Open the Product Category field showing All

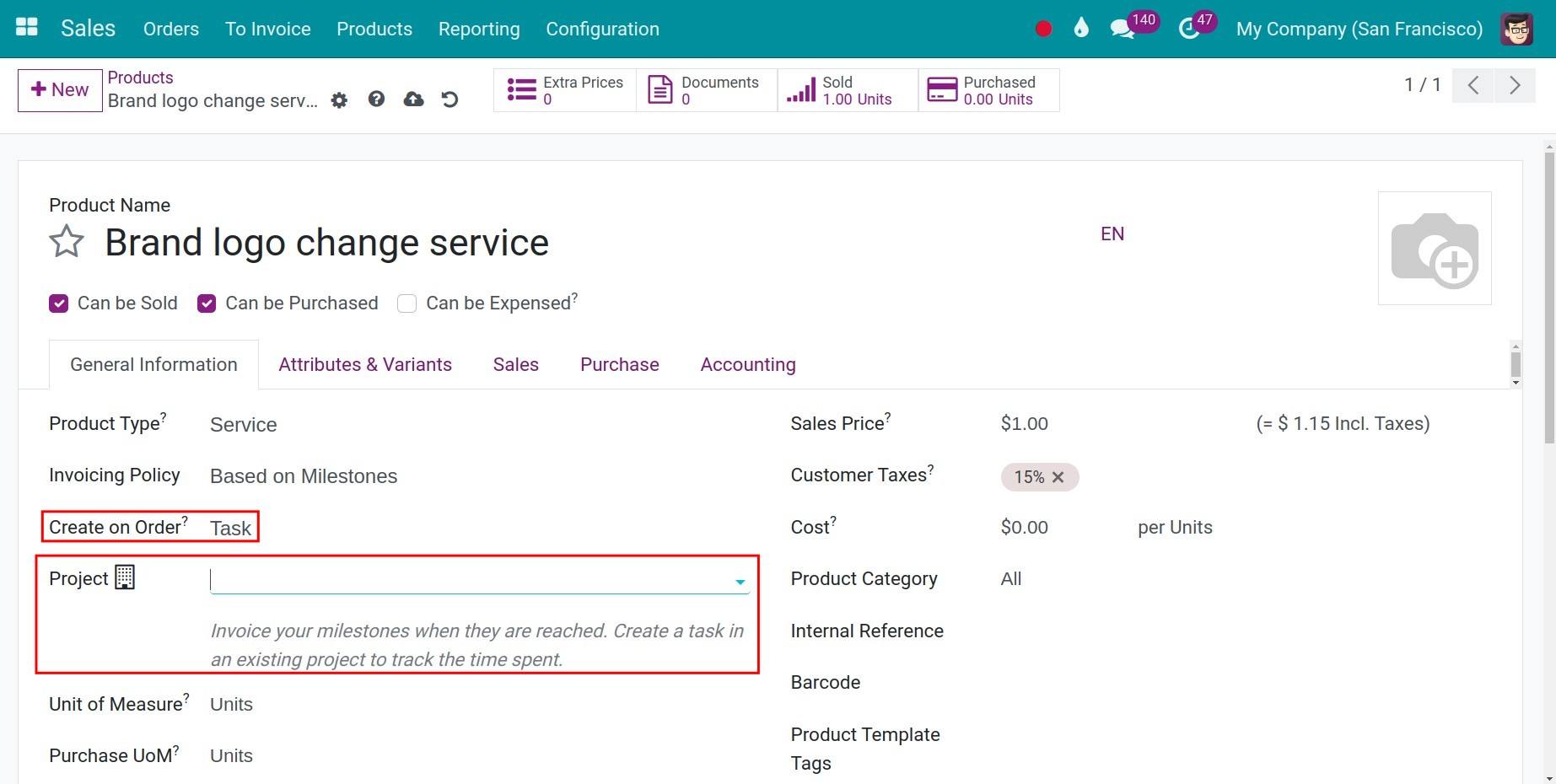coord(1010,579)
